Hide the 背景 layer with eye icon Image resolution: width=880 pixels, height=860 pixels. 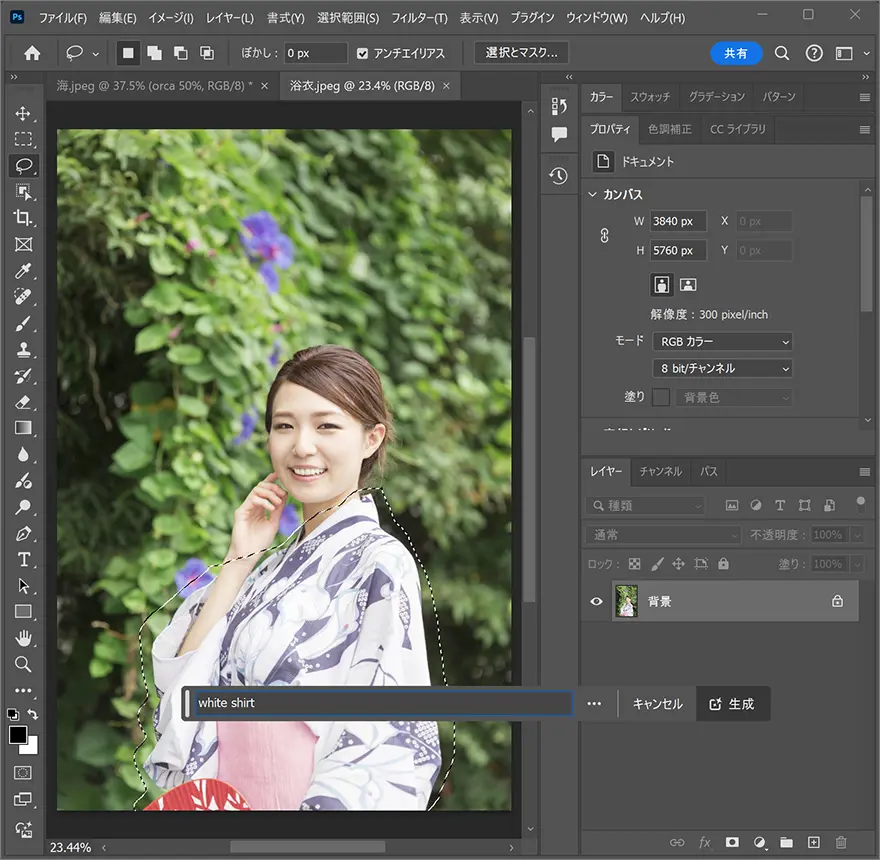(596, 602)
